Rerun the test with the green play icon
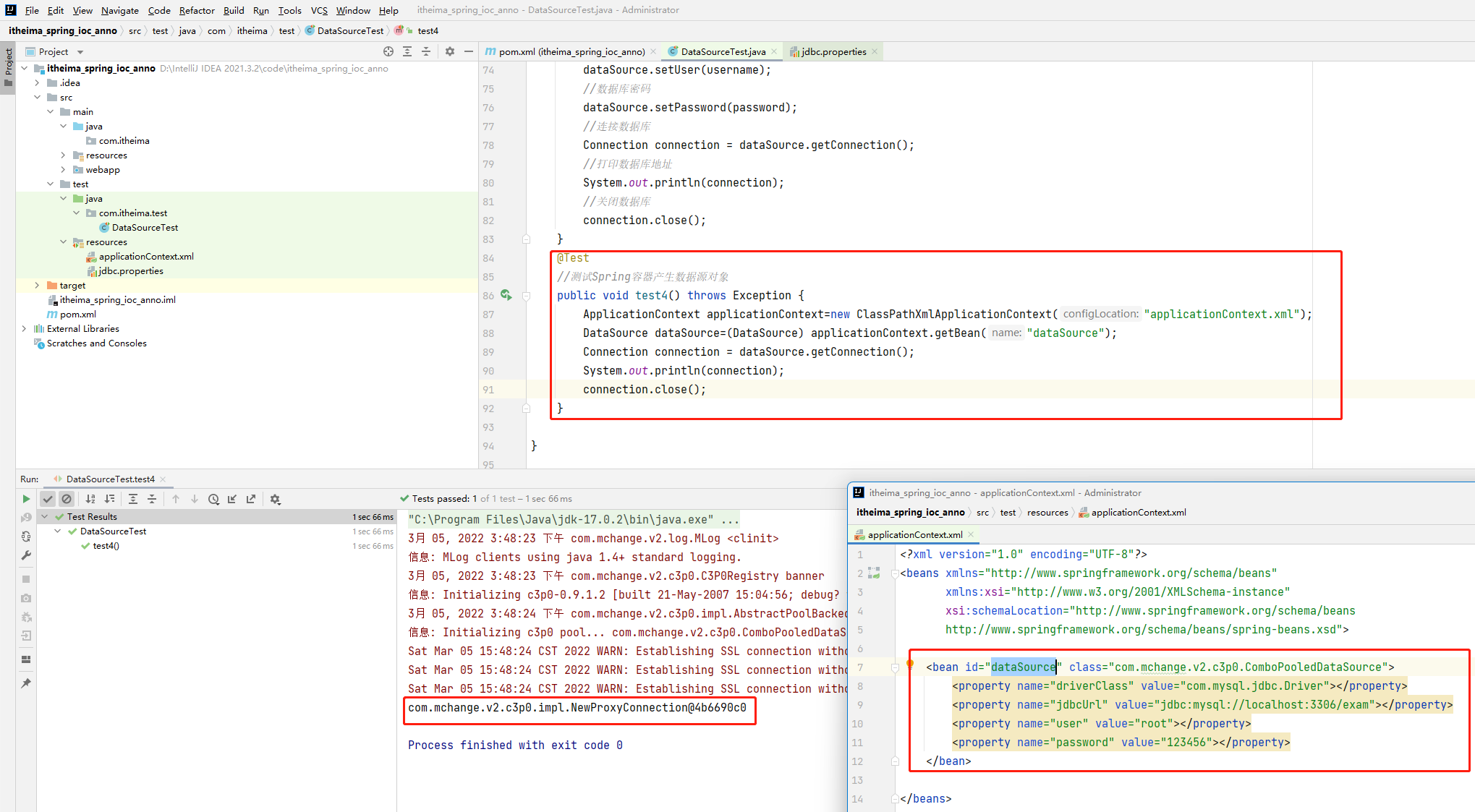 point(26,499)
